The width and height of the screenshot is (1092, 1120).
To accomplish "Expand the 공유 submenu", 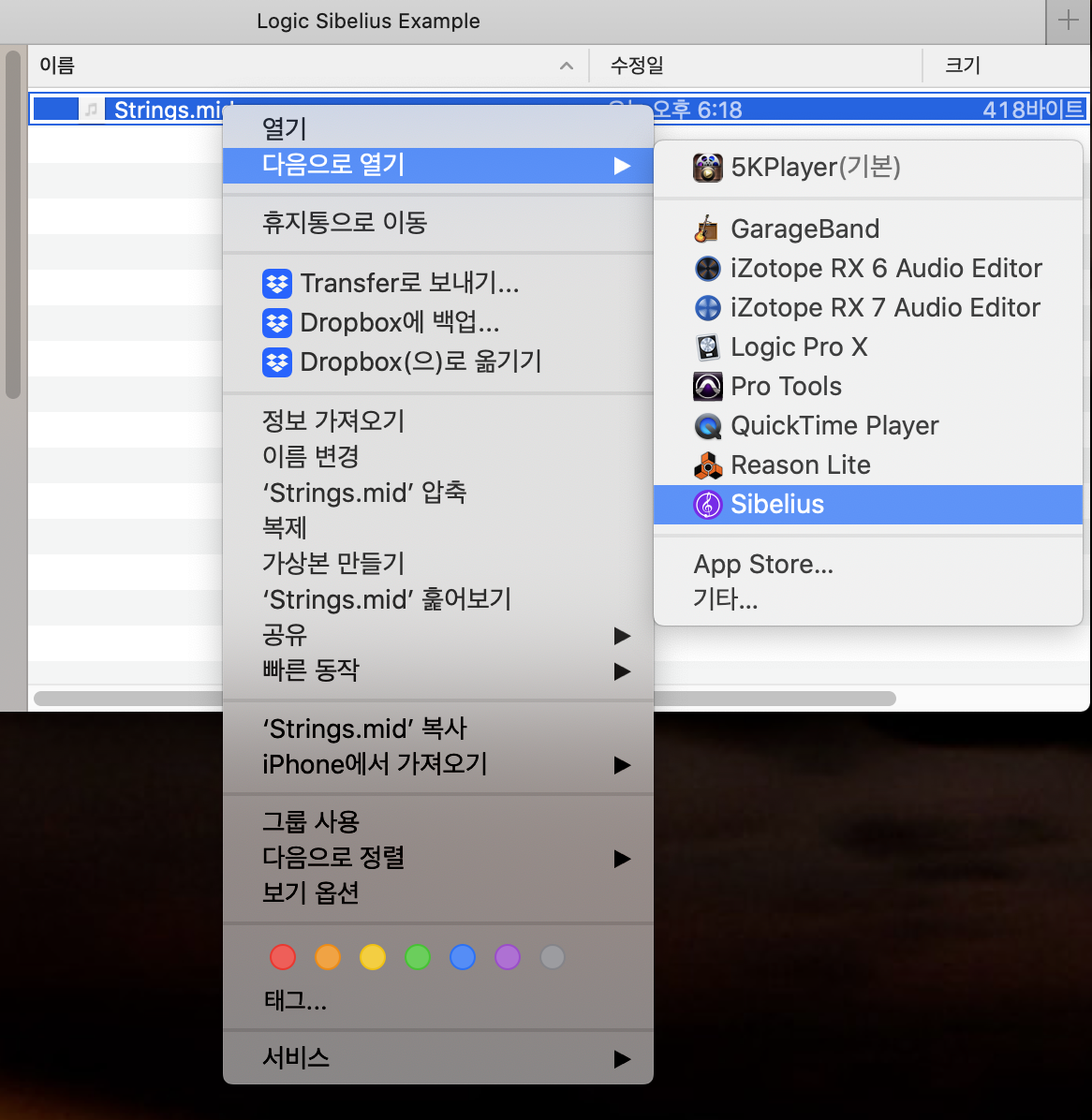I will point(437,635).
